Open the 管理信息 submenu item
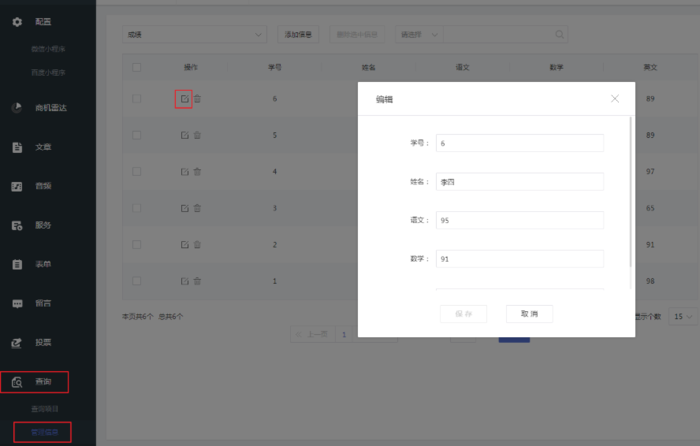 45,432
